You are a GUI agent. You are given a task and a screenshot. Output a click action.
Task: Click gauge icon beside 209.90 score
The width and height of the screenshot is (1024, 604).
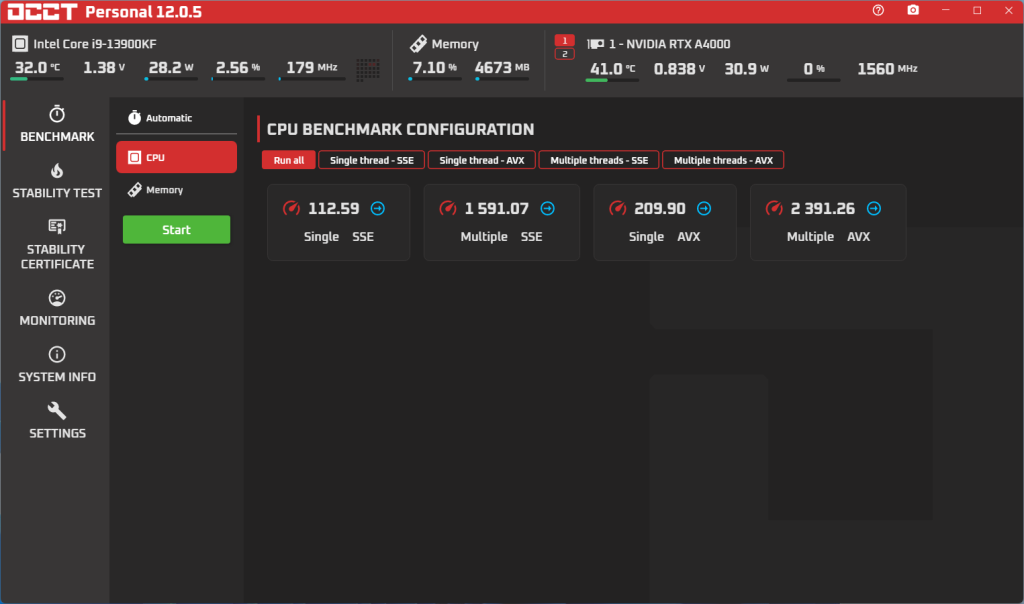tap(618, 208)
